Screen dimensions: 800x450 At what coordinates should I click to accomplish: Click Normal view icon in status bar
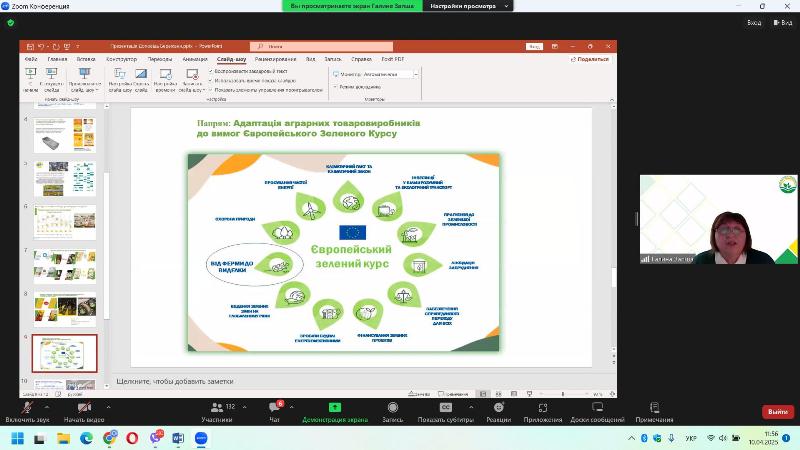(x=483, y=394)
